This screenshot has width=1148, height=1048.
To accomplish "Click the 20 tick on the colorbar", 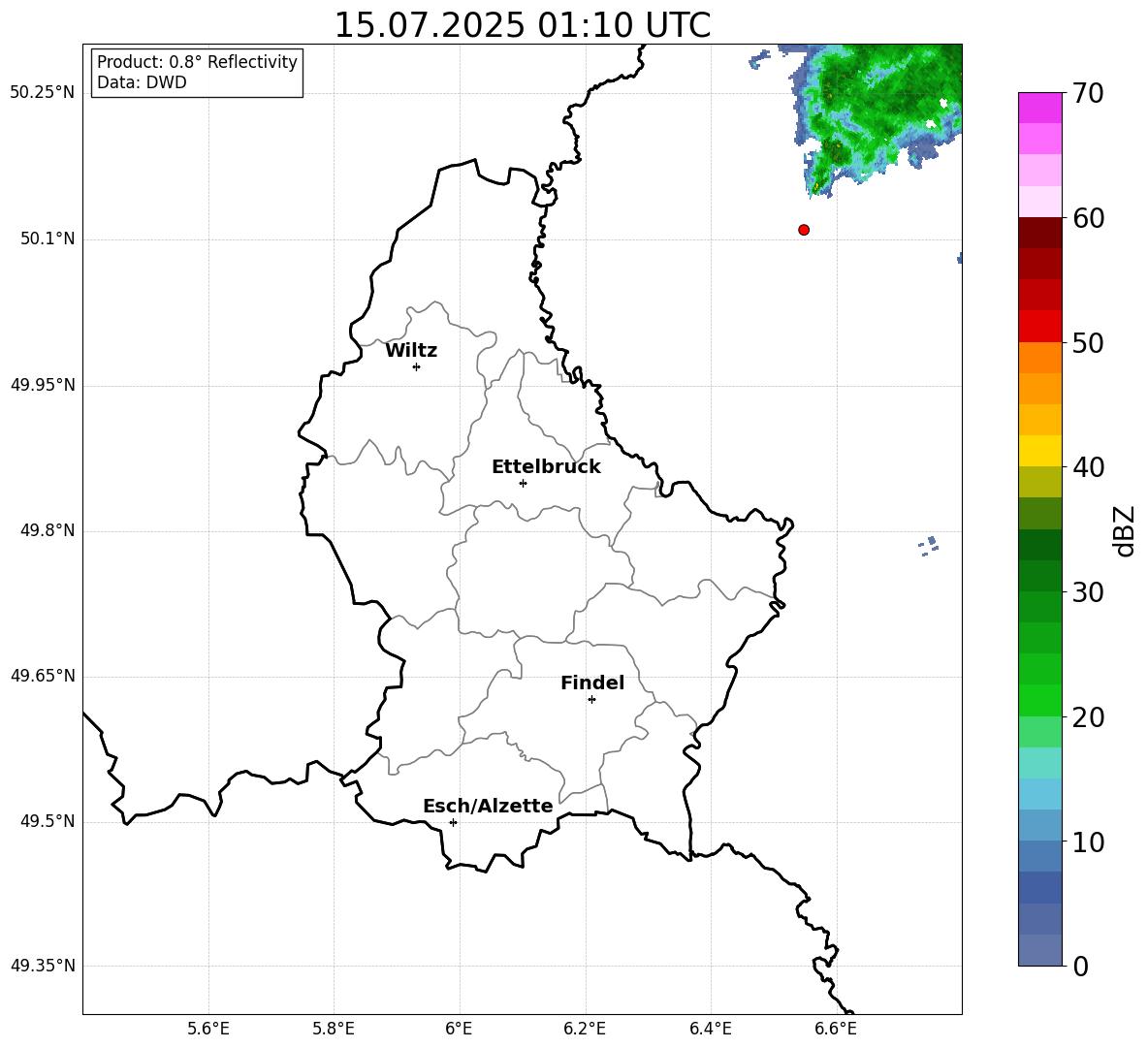I will pyautogui.click(x=1088, y=717).
